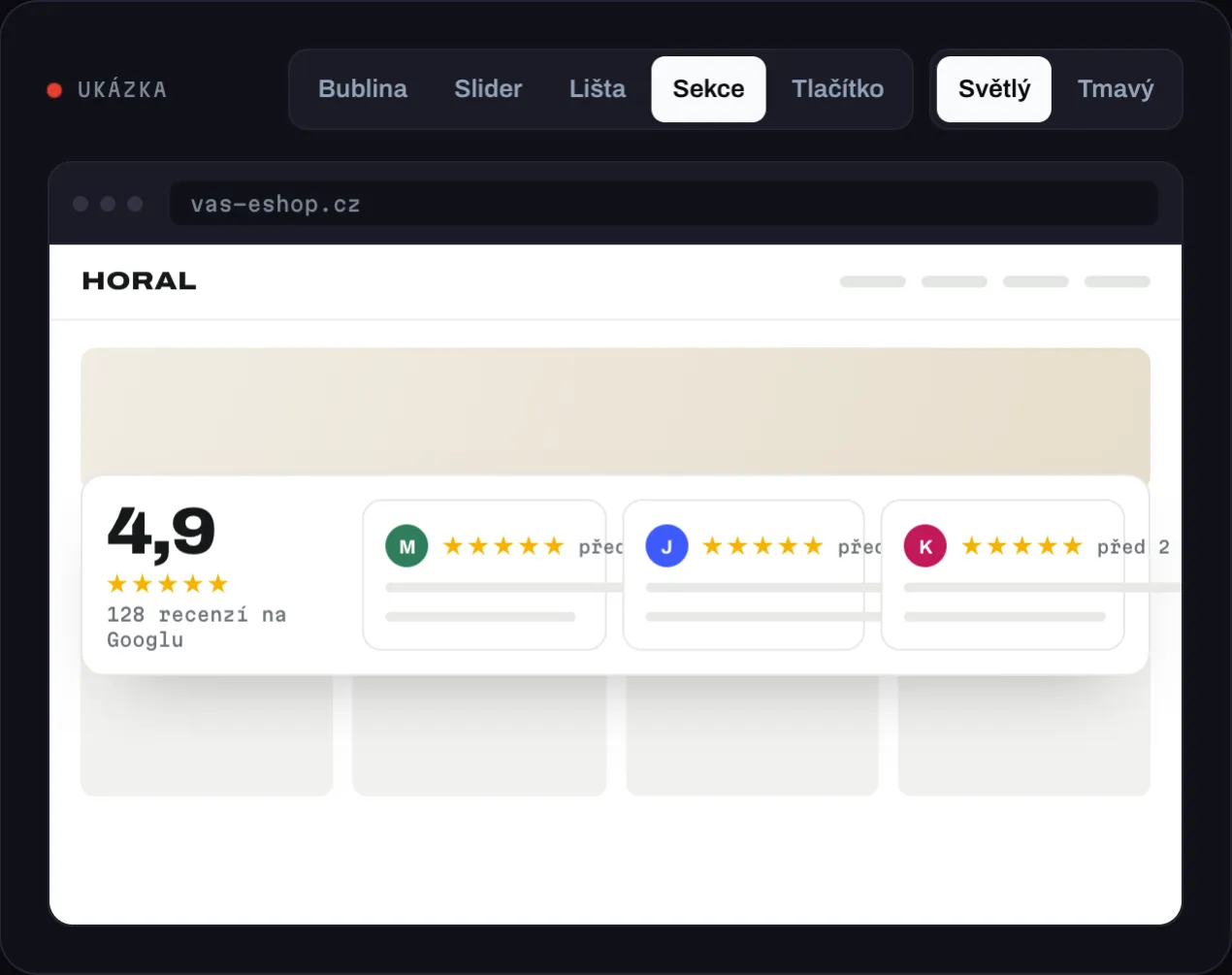Screen dimensions: 1232x975
Task: Click the star rating in M's review
Action: pos(503,546)
